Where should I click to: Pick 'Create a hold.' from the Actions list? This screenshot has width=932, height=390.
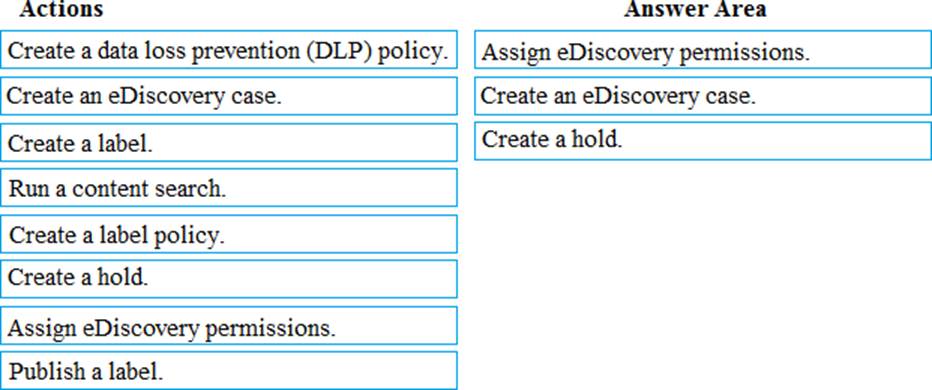[229, 279]
